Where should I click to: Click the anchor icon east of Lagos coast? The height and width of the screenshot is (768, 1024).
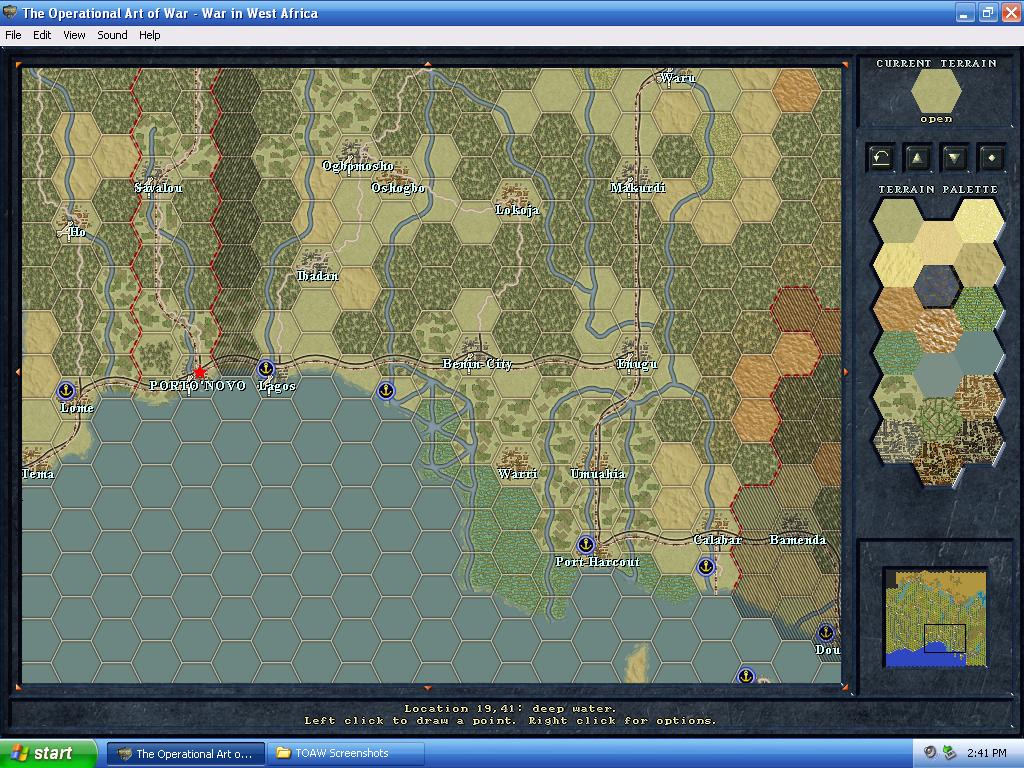click(x=386, y=391)
